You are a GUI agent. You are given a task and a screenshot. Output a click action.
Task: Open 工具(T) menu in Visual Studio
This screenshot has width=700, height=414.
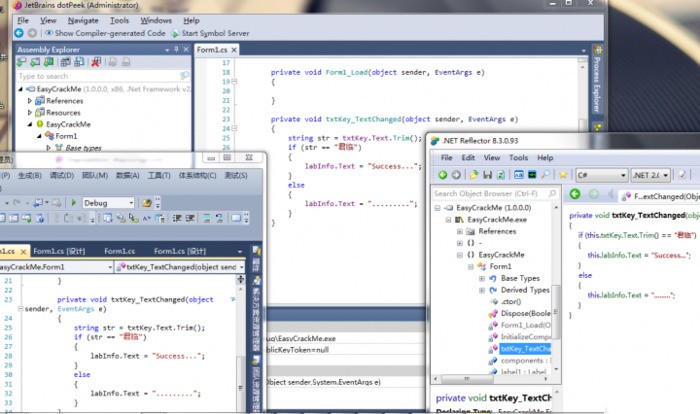pos(159,176)
